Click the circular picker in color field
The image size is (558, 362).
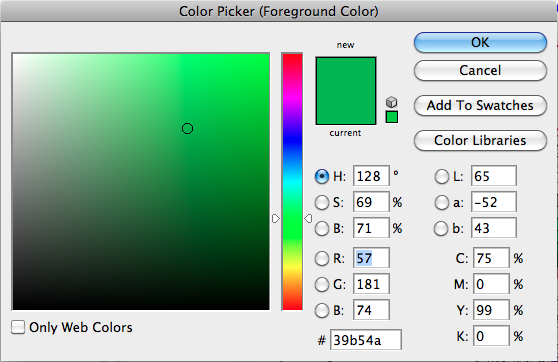pyautogui.click(x=188, y=128)
